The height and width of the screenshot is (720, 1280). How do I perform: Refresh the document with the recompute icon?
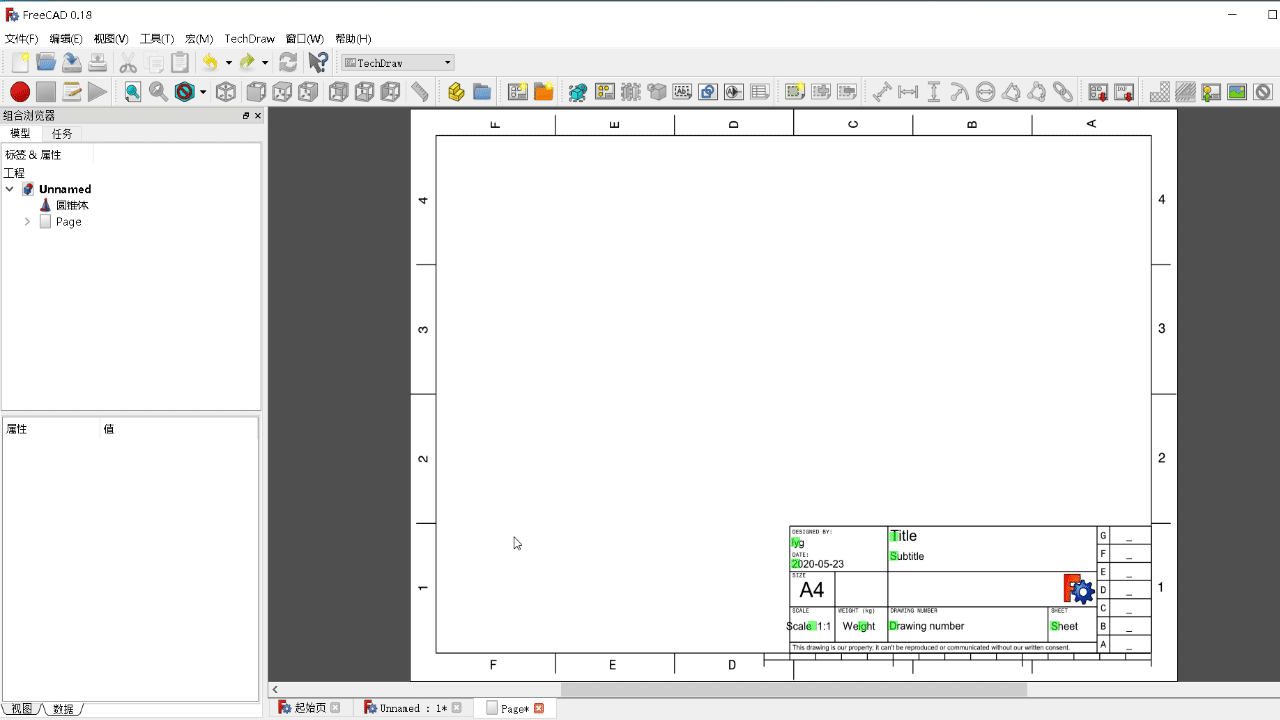point(288,62)
